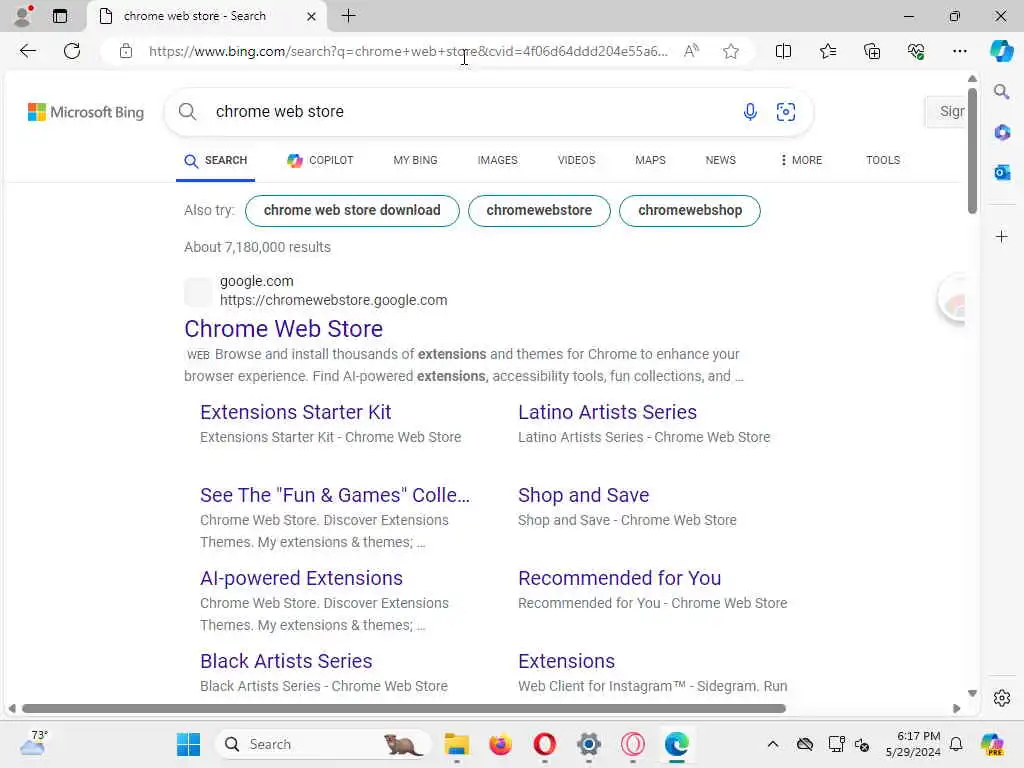Click the Bing search text field
This screenshot has height=768, width=1024.
470,112
